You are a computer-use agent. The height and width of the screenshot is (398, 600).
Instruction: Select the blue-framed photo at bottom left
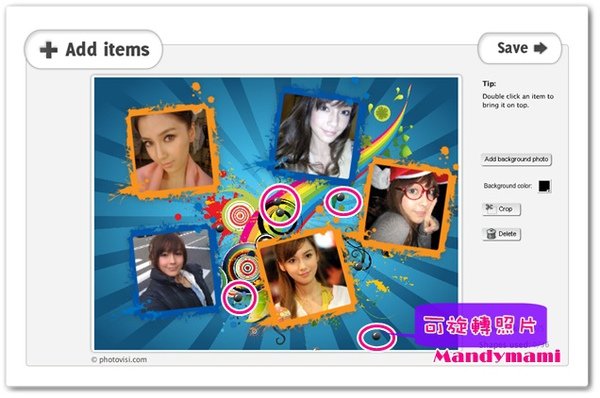point(175,270)
